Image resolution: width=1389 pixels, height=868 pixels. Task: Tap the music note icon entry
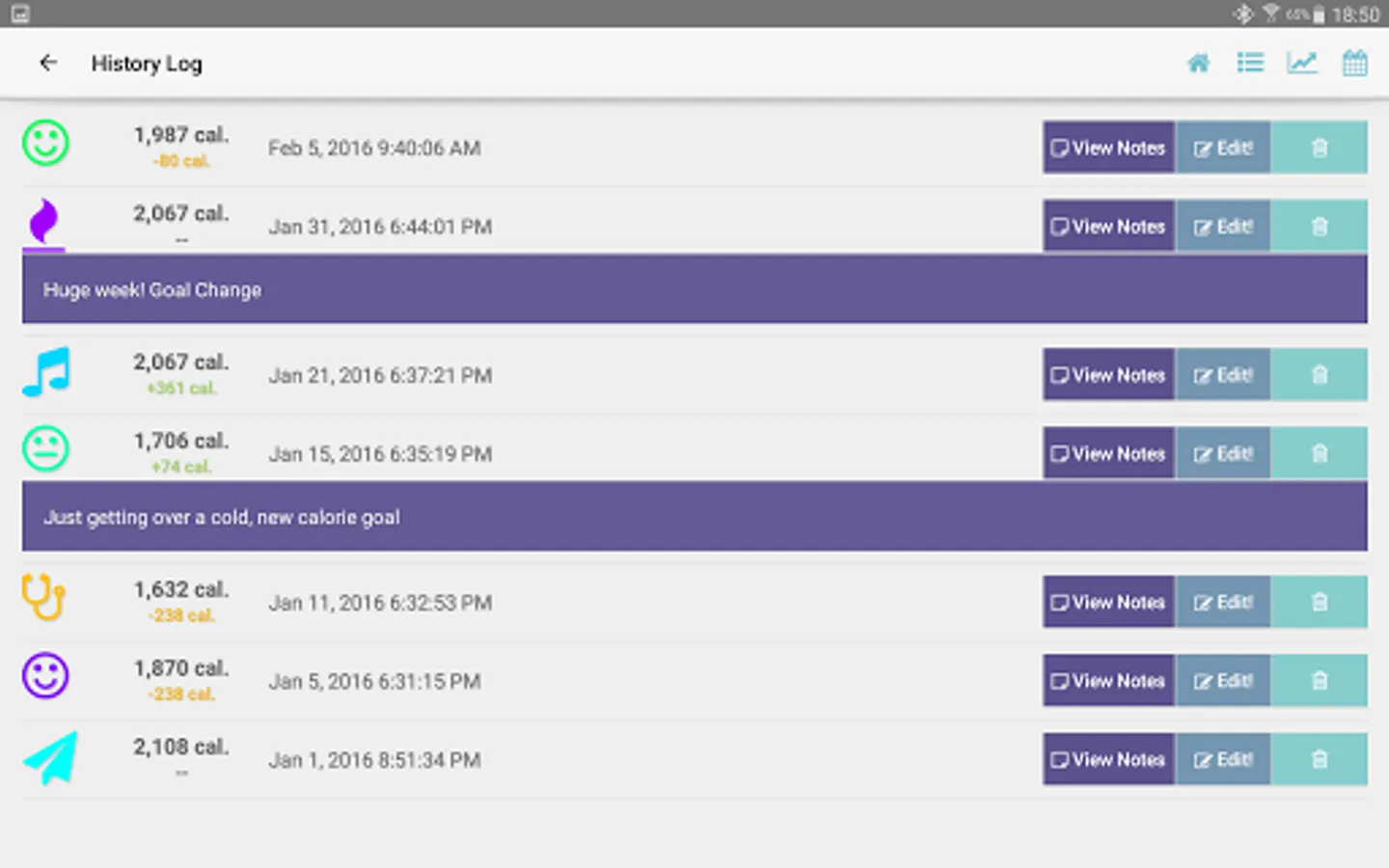(46, 372)
